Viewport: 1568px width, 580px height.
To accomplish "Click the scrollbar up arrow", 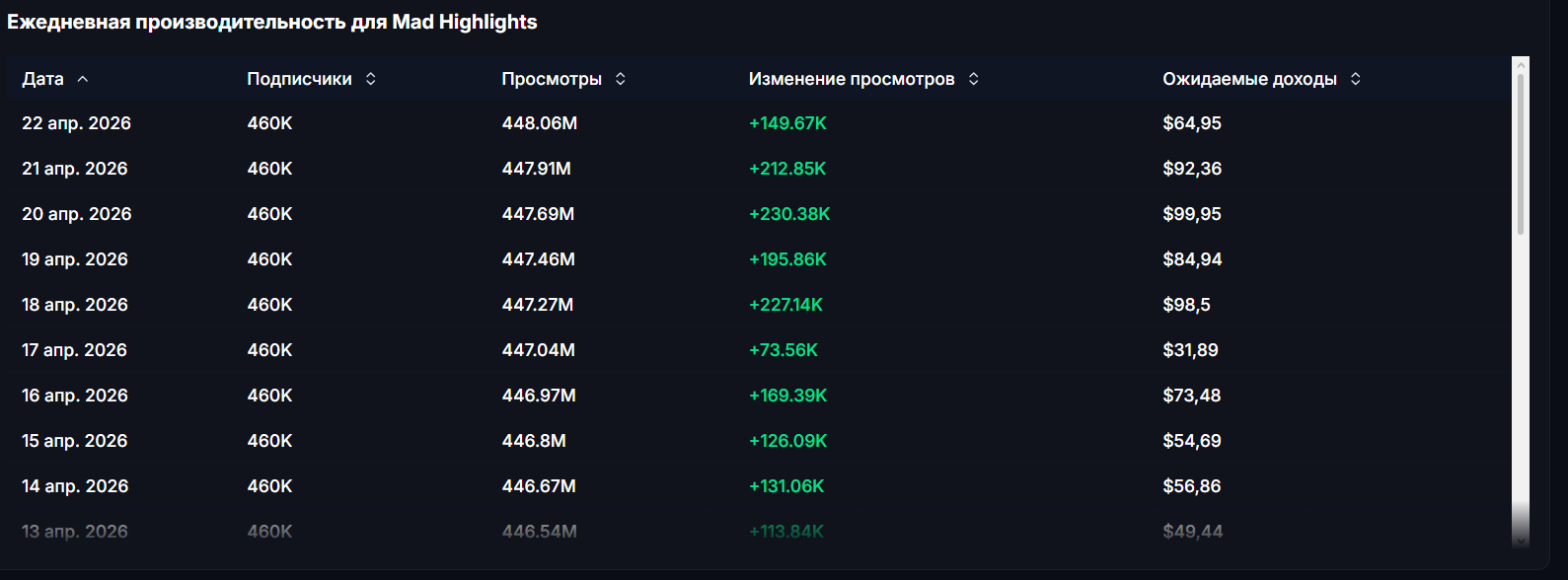I will [1521, 65].
